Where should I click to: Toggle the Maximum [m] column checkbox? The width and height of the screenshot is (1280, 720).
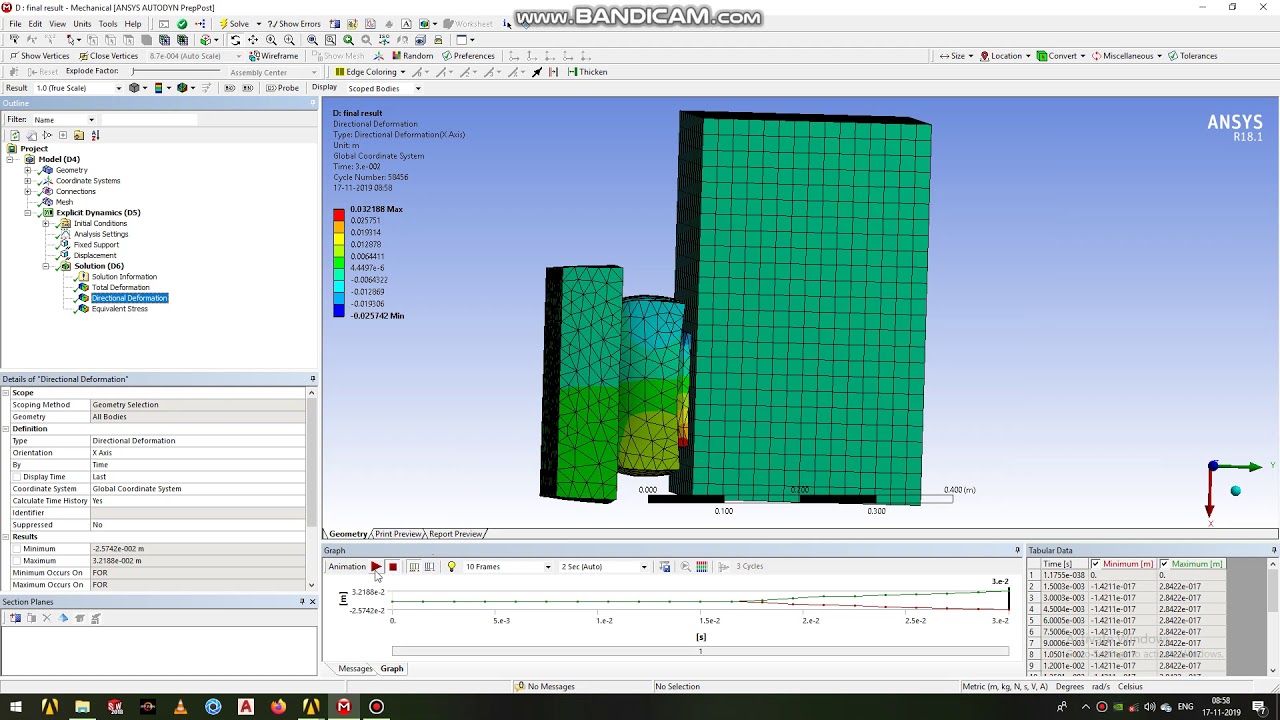click(1164, 564)
